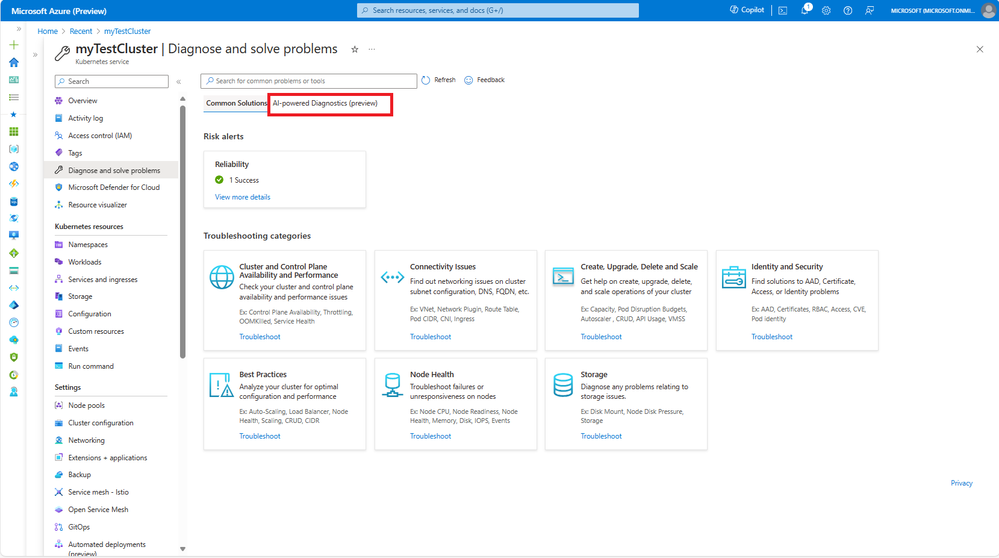Troubleshoot Storage
The image size is (999, 558).
[601, 436]
